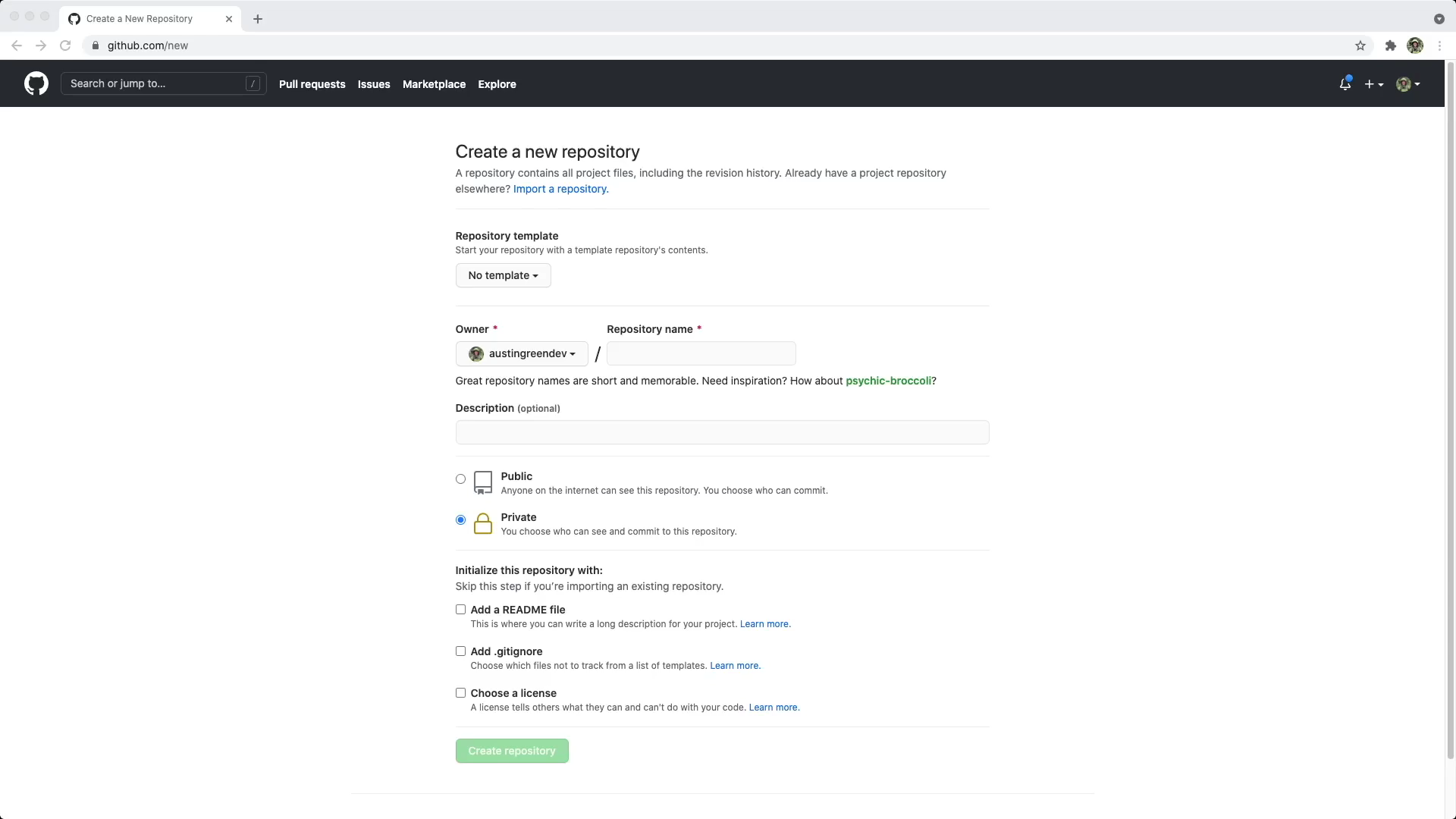
Task: Click the tab search arrow in Chrome
Action: [1439, 19]
